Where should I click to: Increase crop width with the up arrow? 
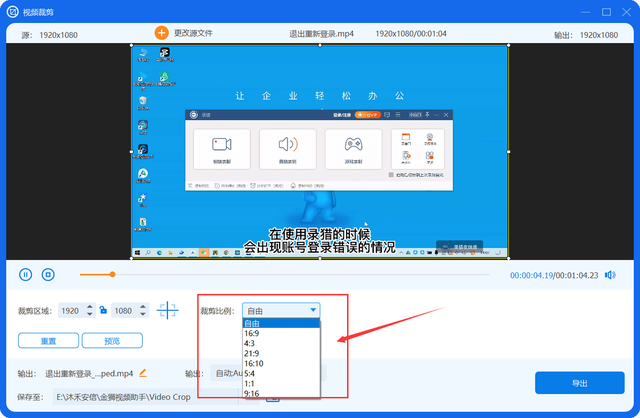[90, 306]
